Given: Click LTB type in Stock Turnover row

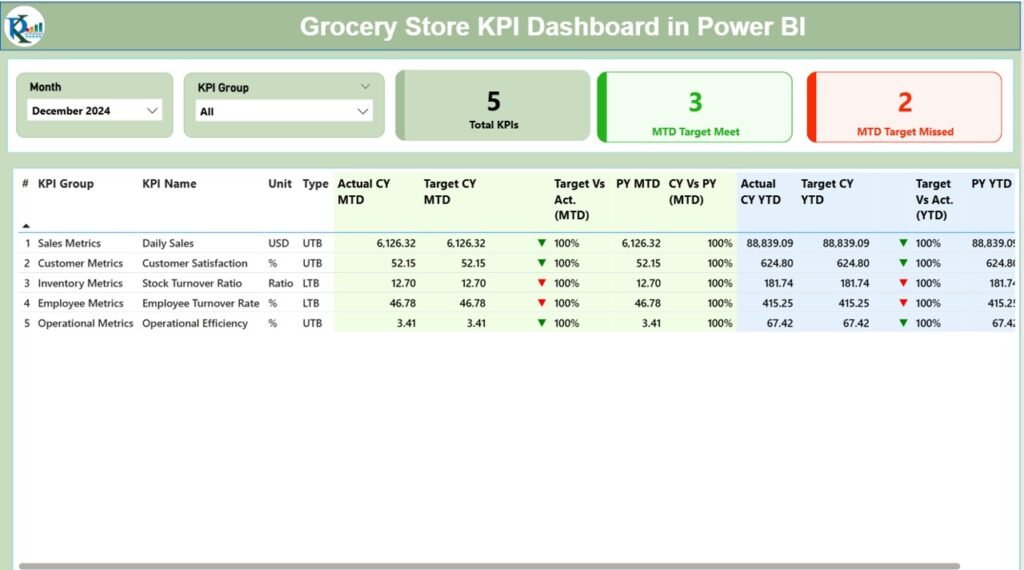Looking at the screenshot, I should 311,283.
